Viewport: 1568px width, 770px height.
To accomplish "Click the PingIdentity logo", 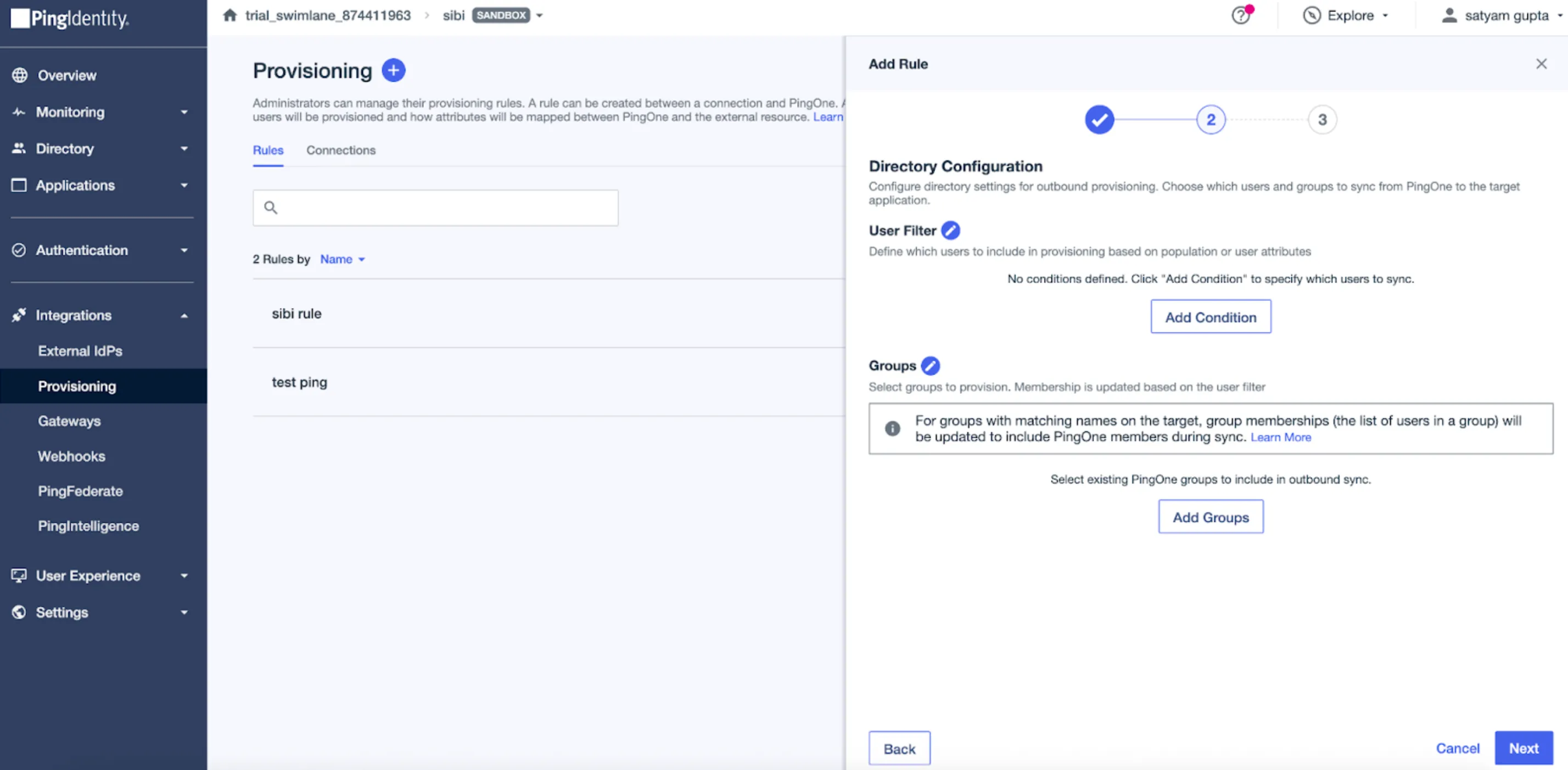I will pyautogui.click(x=69, y=18).
